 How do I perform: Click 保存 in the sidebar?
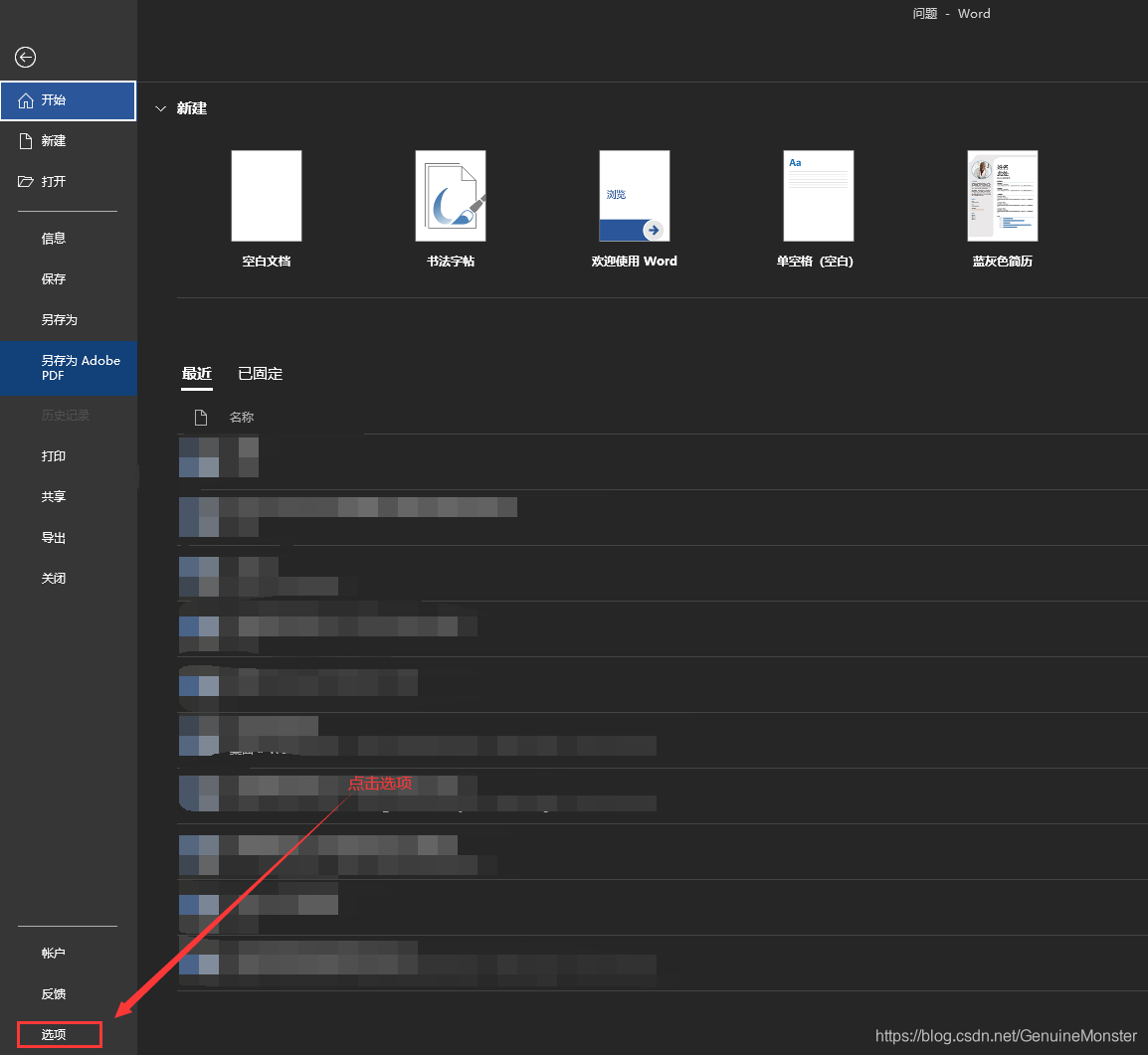point(68,278)
